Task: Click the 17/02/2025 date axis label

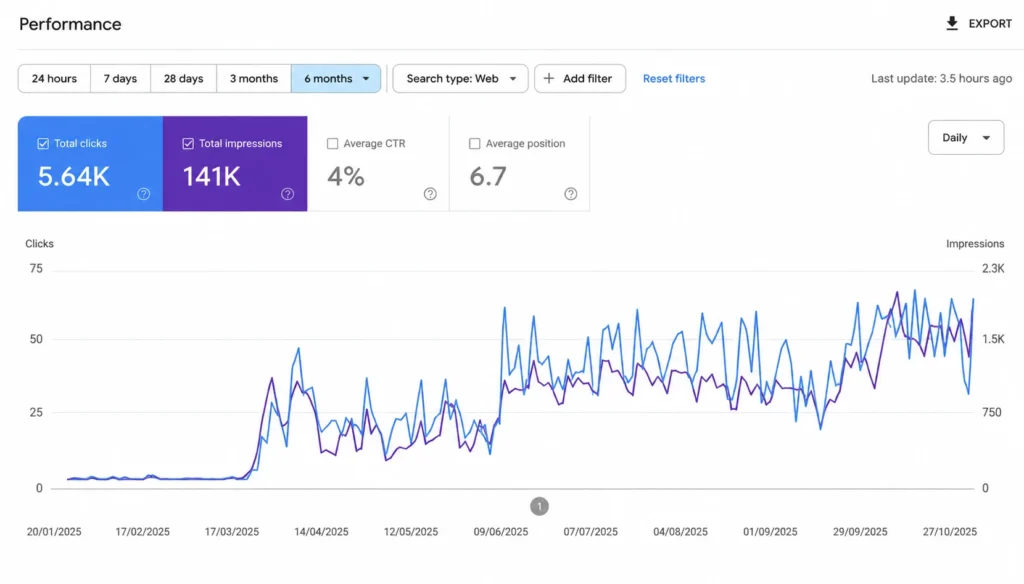Action: [142, 532]
